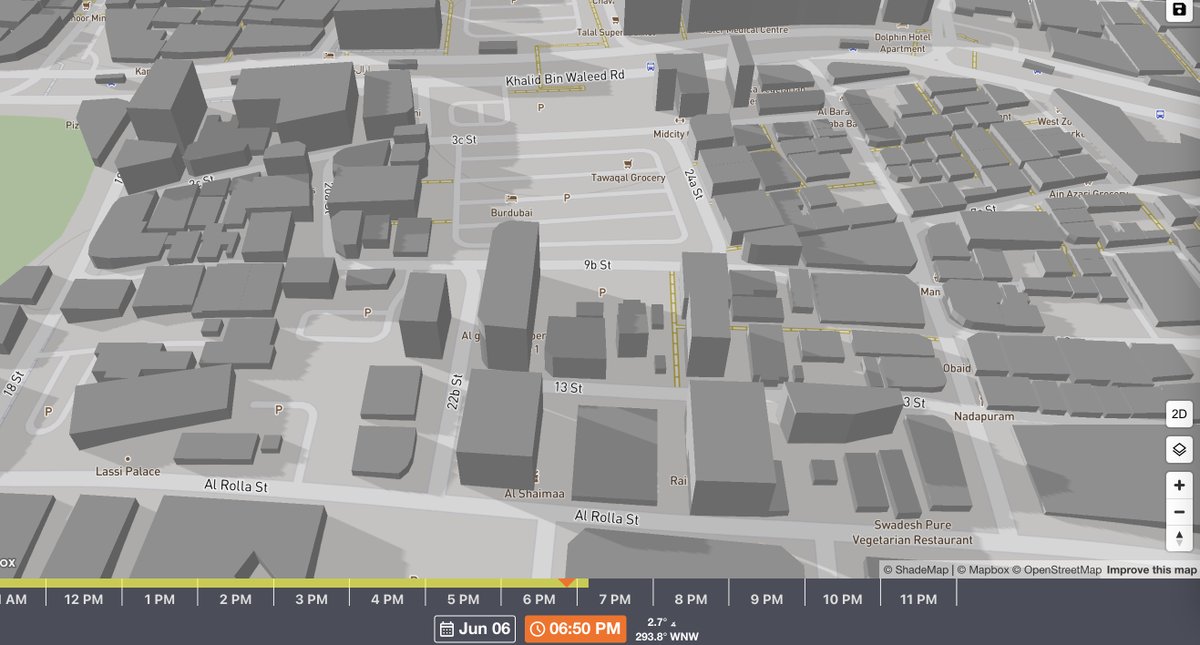The image size is (1200, 645).
Task: Click the 293.8° WNW sun direction readout
Action: point(668,634)
